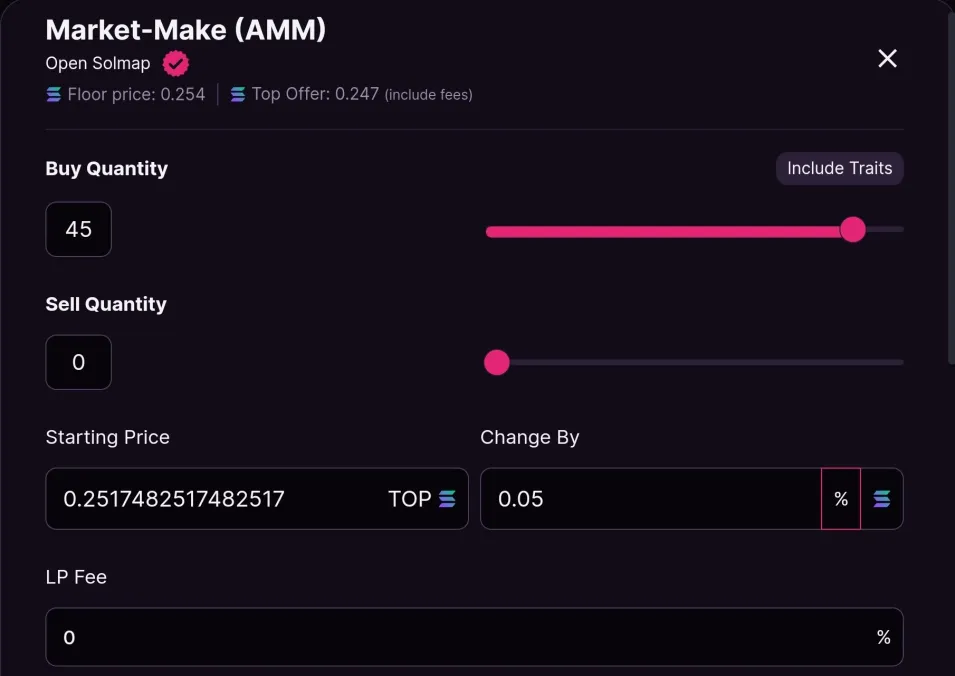
Task: Click the Floor price value 0.254
Action: pos(181,95)
